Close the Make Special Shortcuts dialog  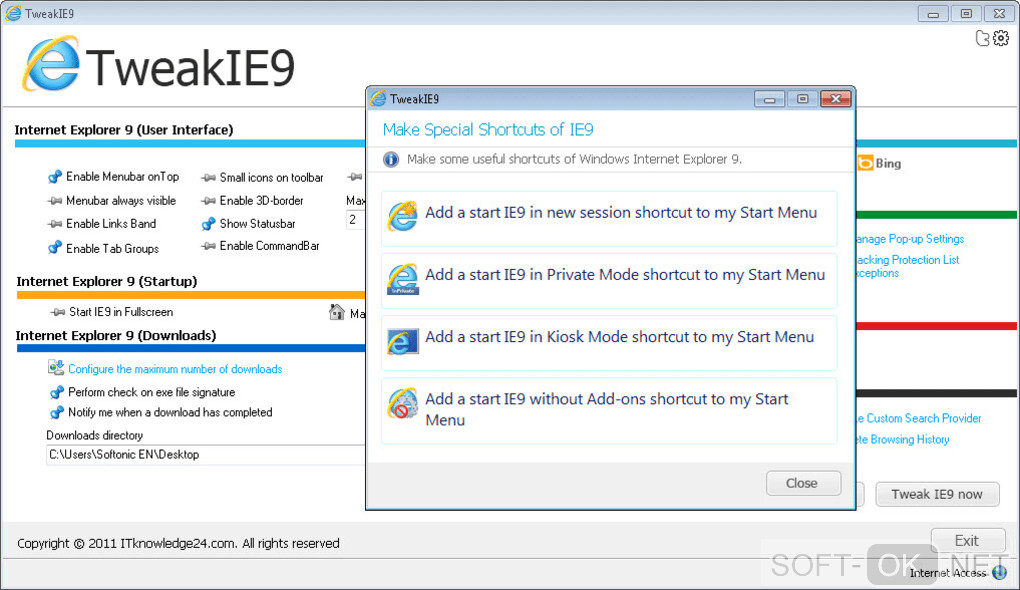801,483
